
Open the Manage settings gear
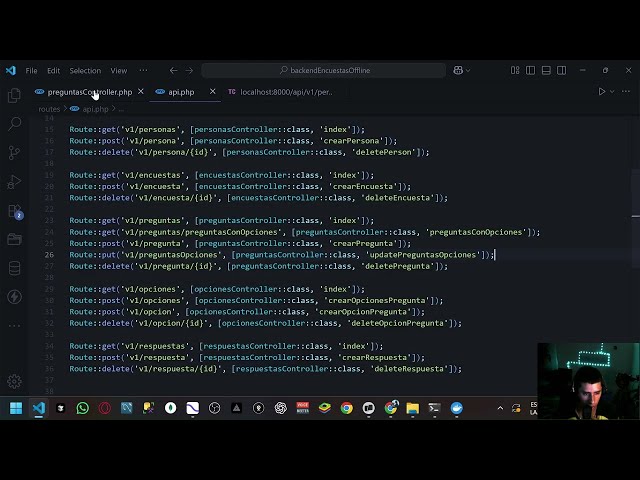14,381
